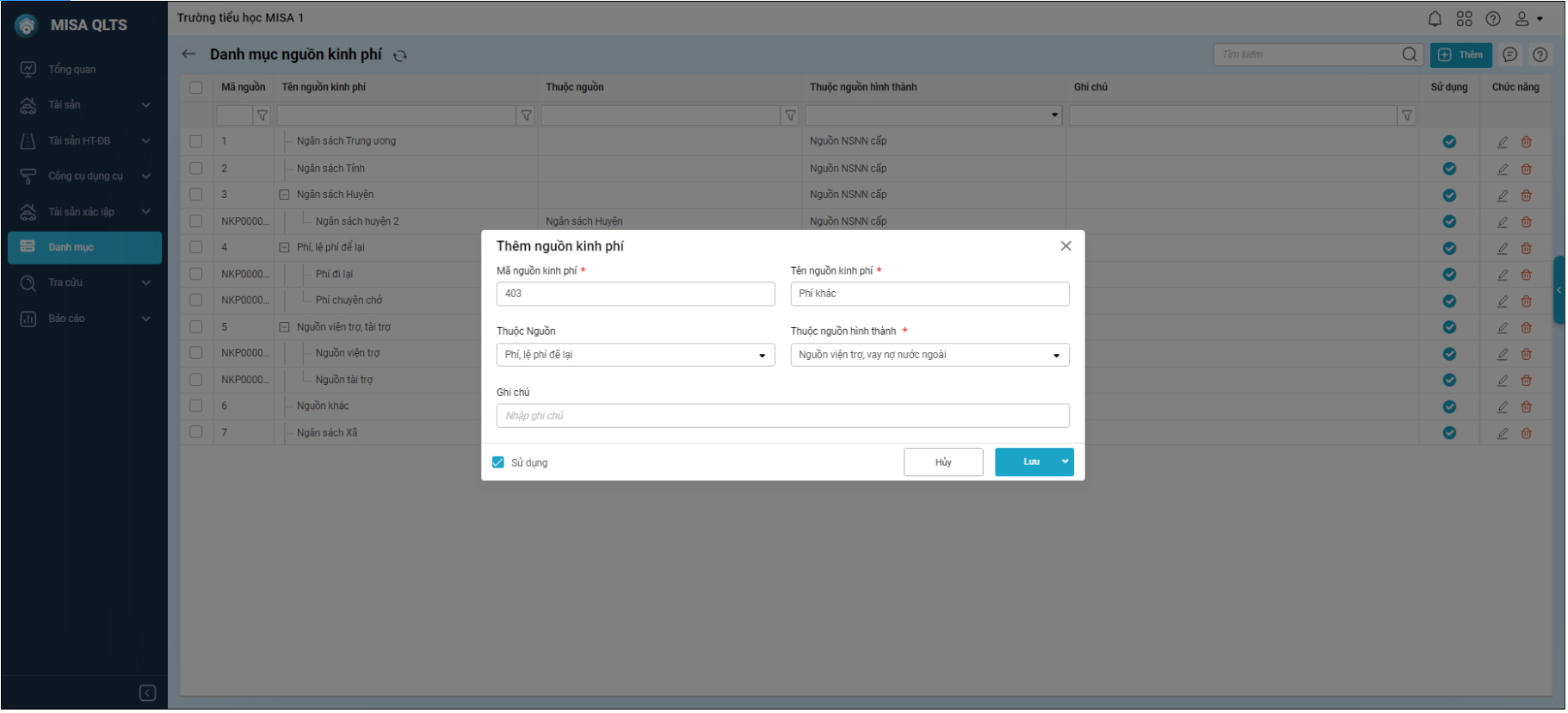
Task: Click the refresh icon beside the page title
Action: [400, 55]
